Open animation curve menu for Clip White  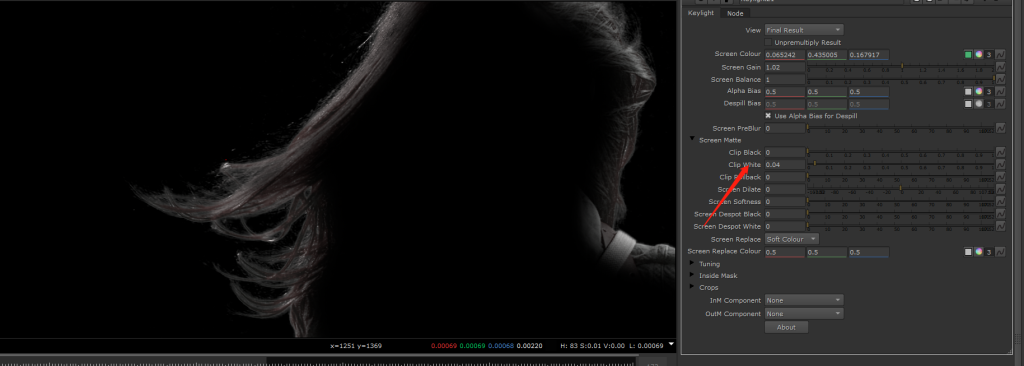coord(1000,164)
